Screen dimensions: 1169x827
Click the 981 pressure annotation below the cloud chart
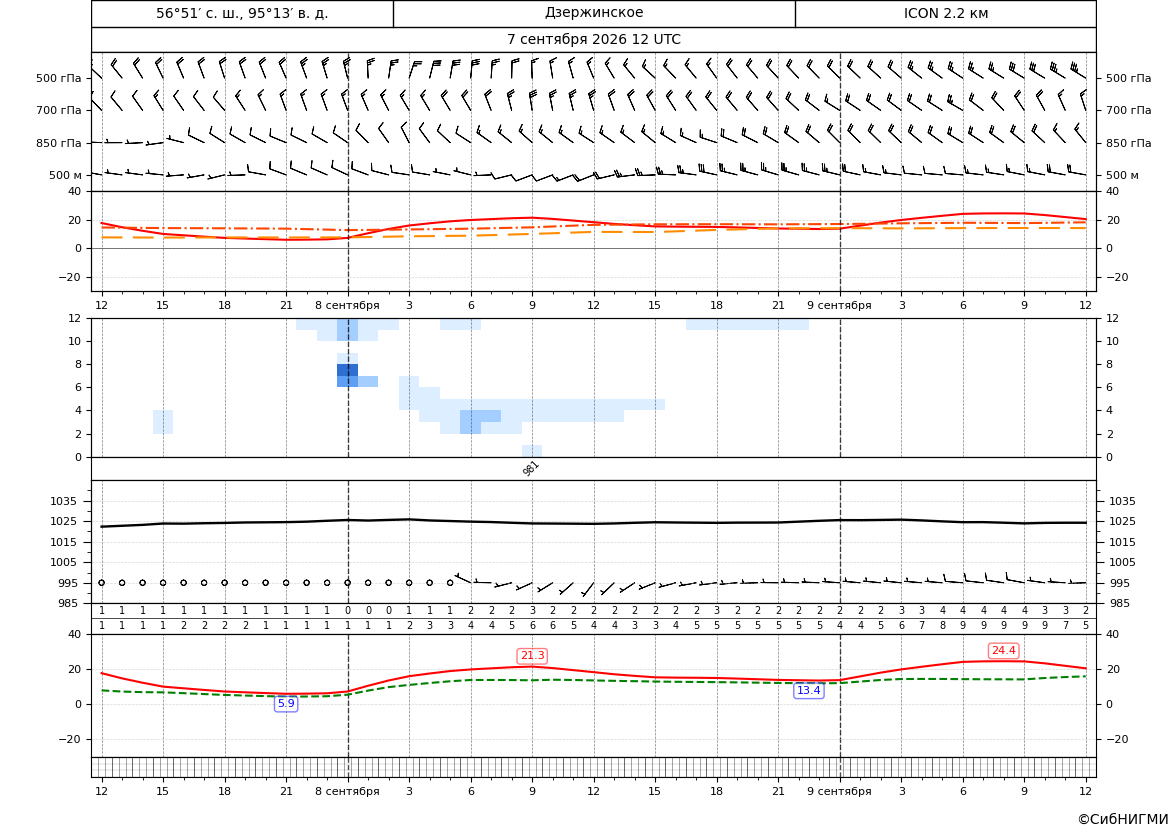(x=530, y=468)
